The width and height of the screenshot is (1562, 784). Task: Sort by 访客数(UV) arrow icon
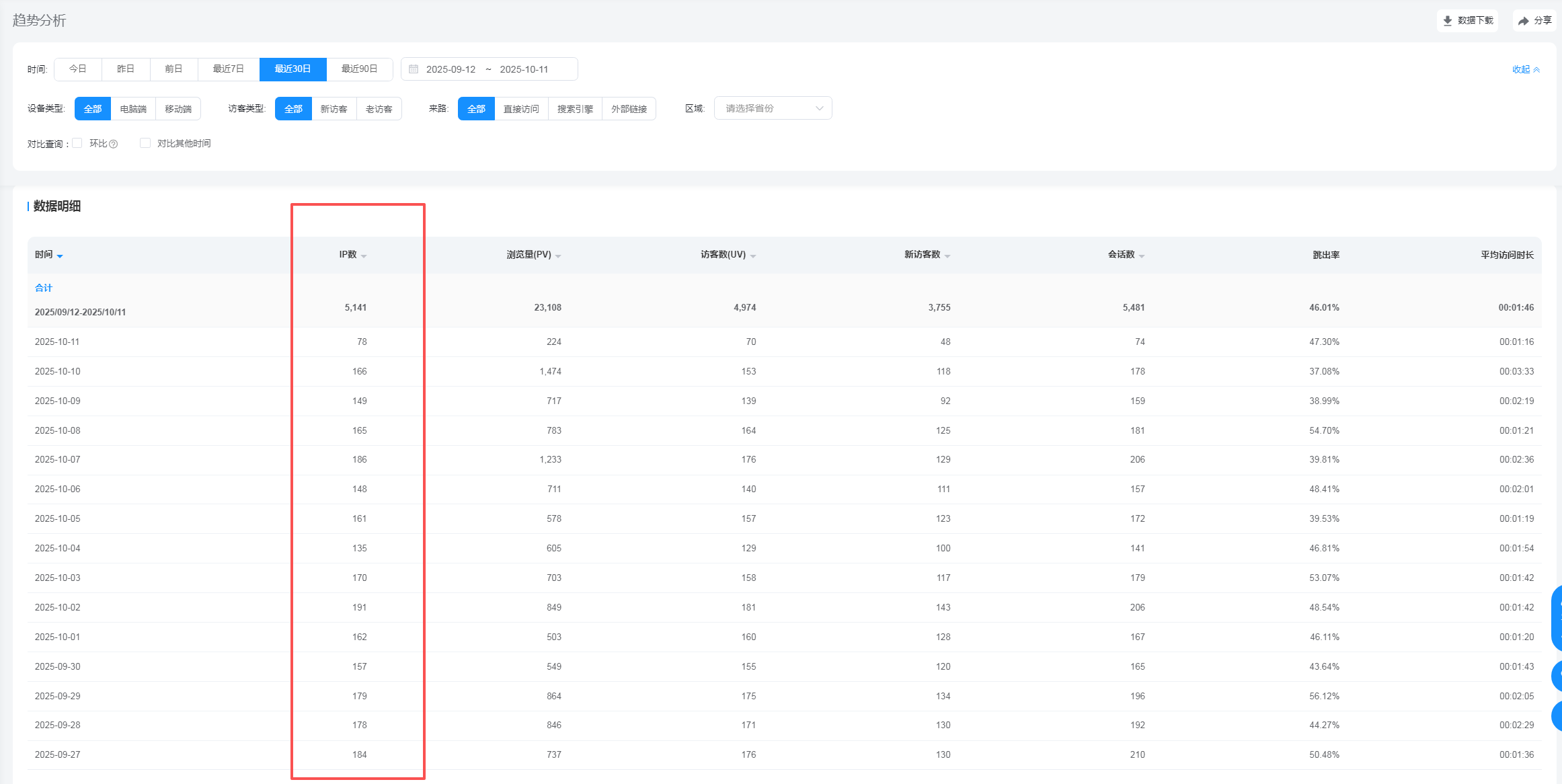(753, 256)
